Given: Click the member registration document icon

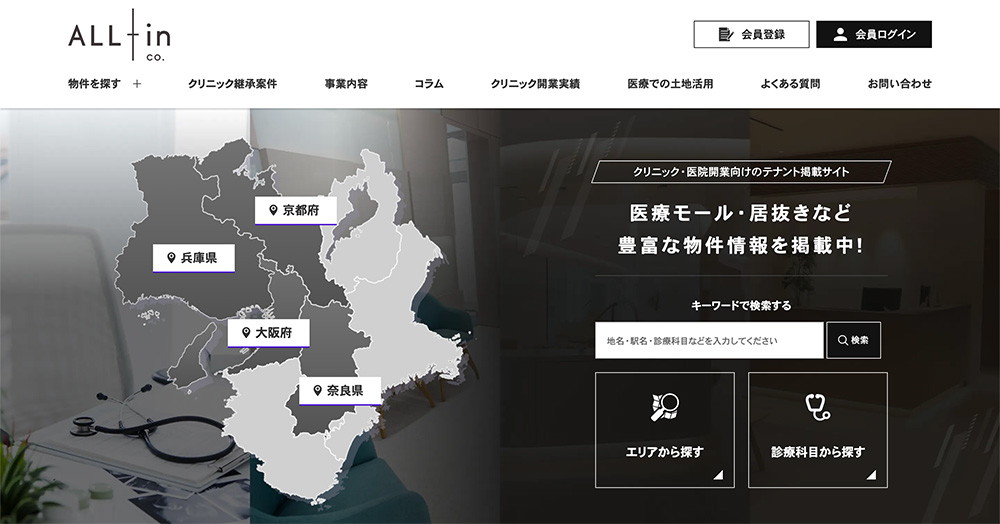Looking at the screenshot, I should pyautogui.click(x=726, y=34).
